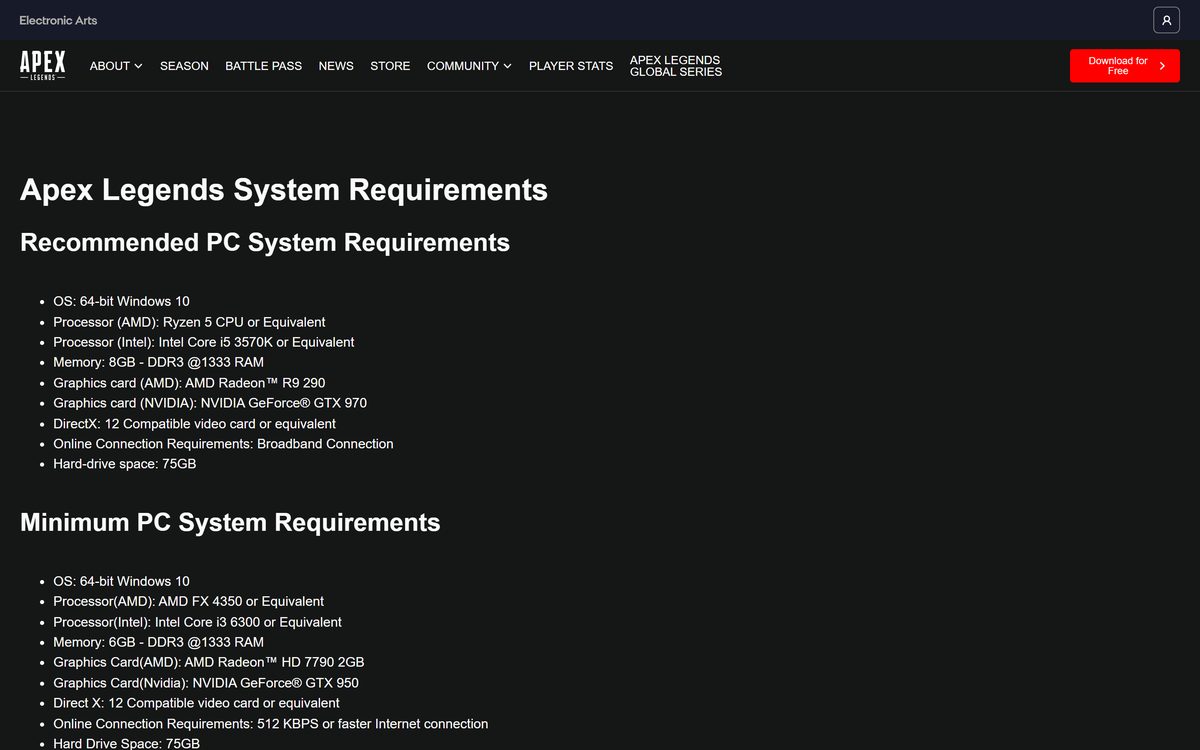Click the 512 KBPS or faster Internet line
This screenshot has width=1200, height=750.
pyautogui.click(x=271, y=723)
